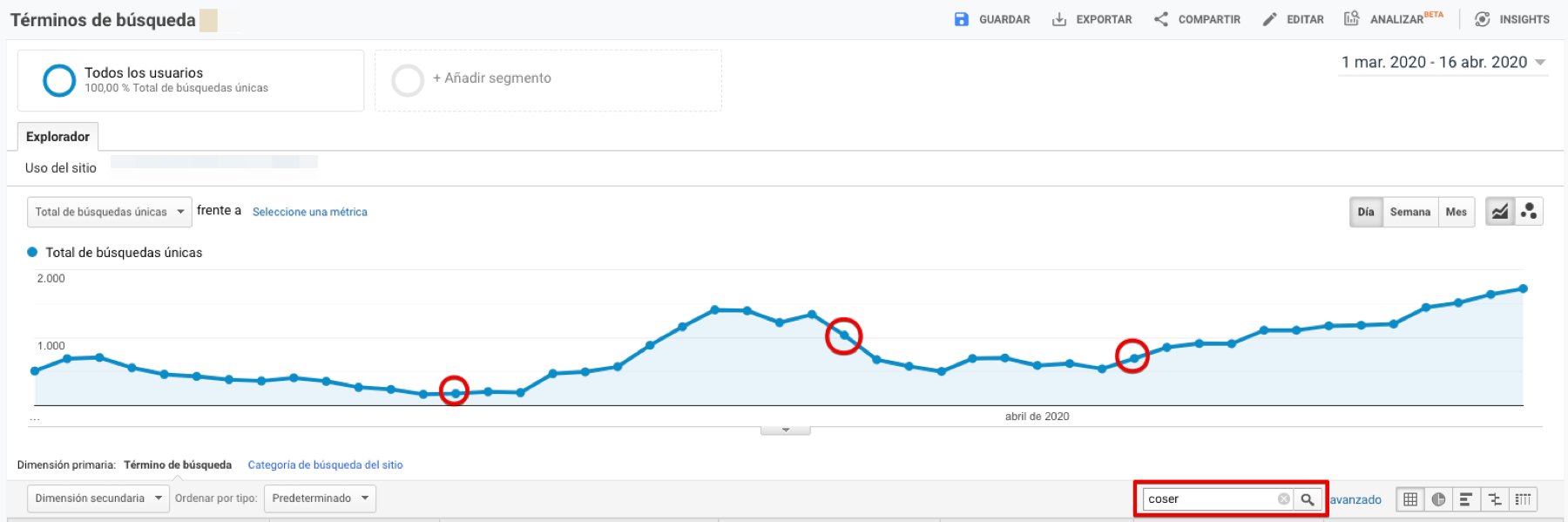The width and height of the screenshot is (1568, 522).
Task: Set chart interval to Semana
Action: point(1409,212)
